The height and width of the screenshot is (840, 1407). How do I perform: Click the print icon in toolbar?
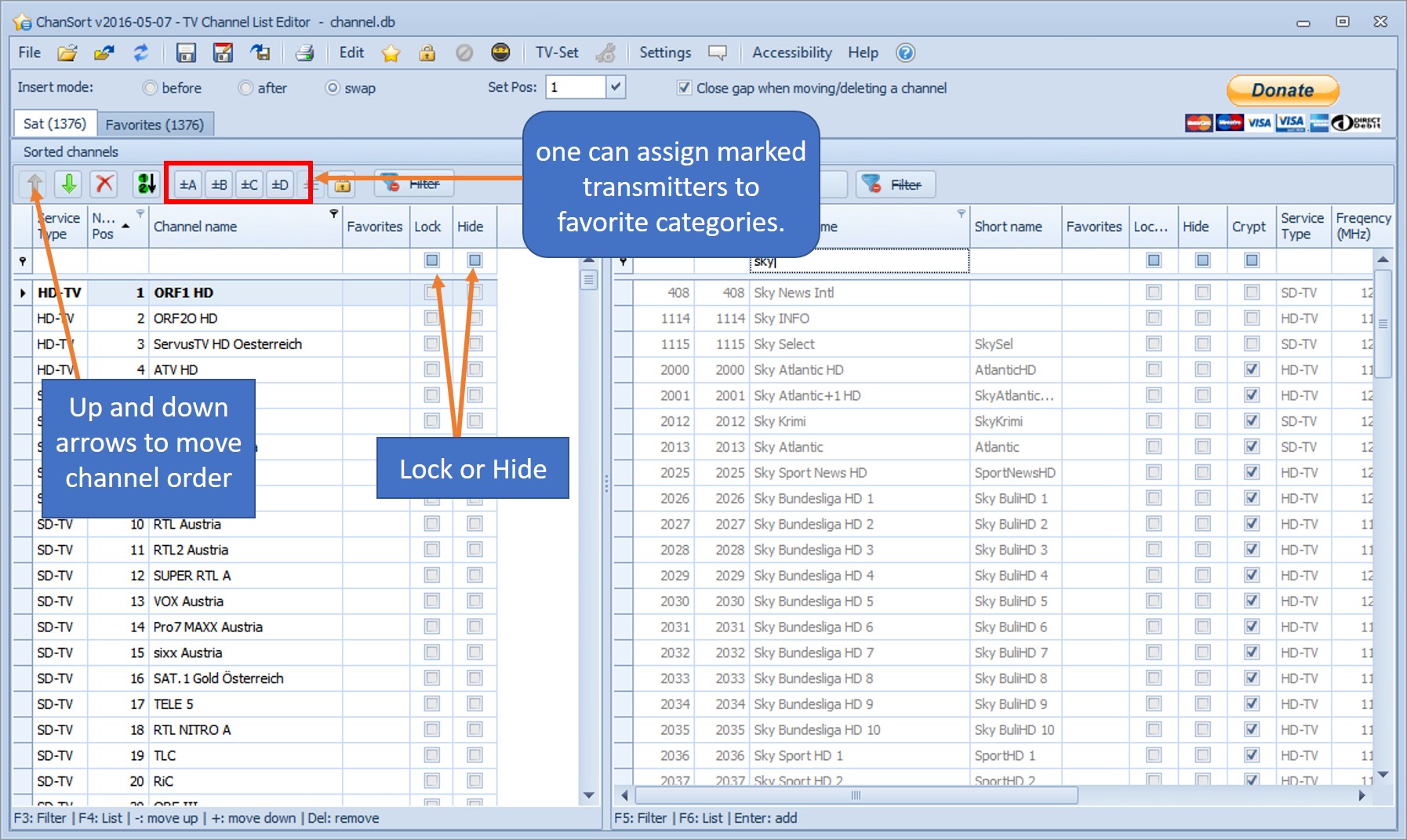coord(304,53)
